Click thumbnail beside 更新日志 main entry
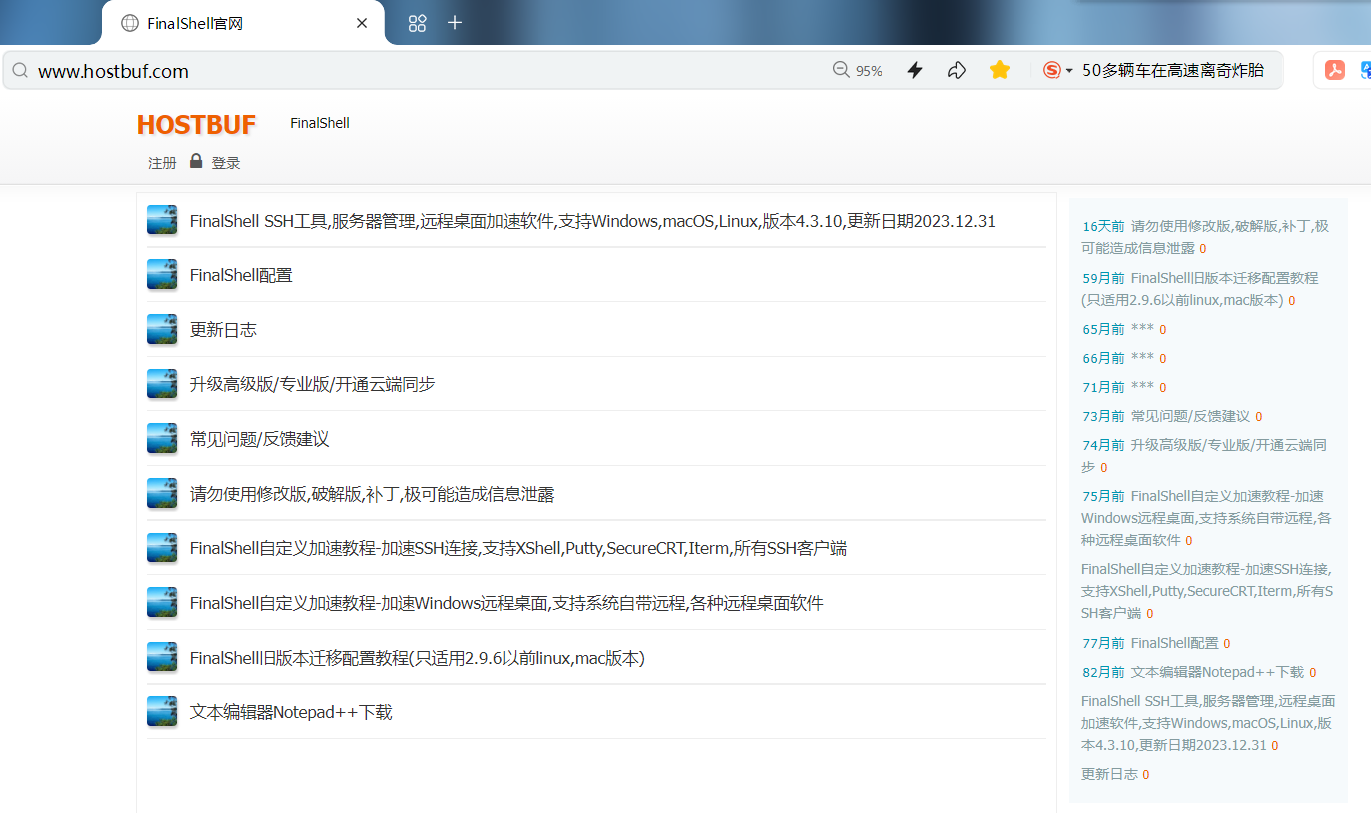Image resolution: width=1371 pixels, height=813 pixels. point(162,329)
